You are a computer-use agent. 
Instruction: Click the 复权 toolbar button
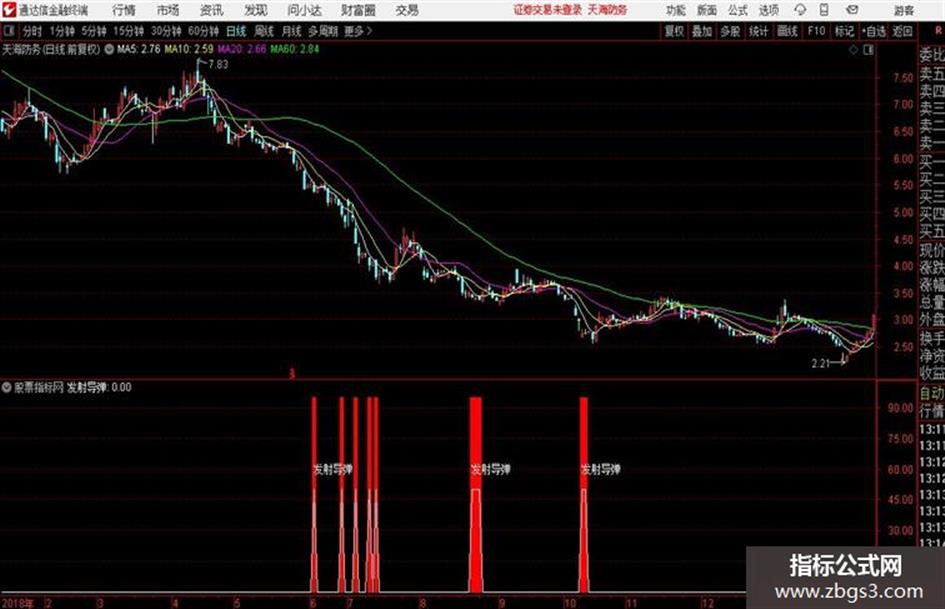click(674, 31)
